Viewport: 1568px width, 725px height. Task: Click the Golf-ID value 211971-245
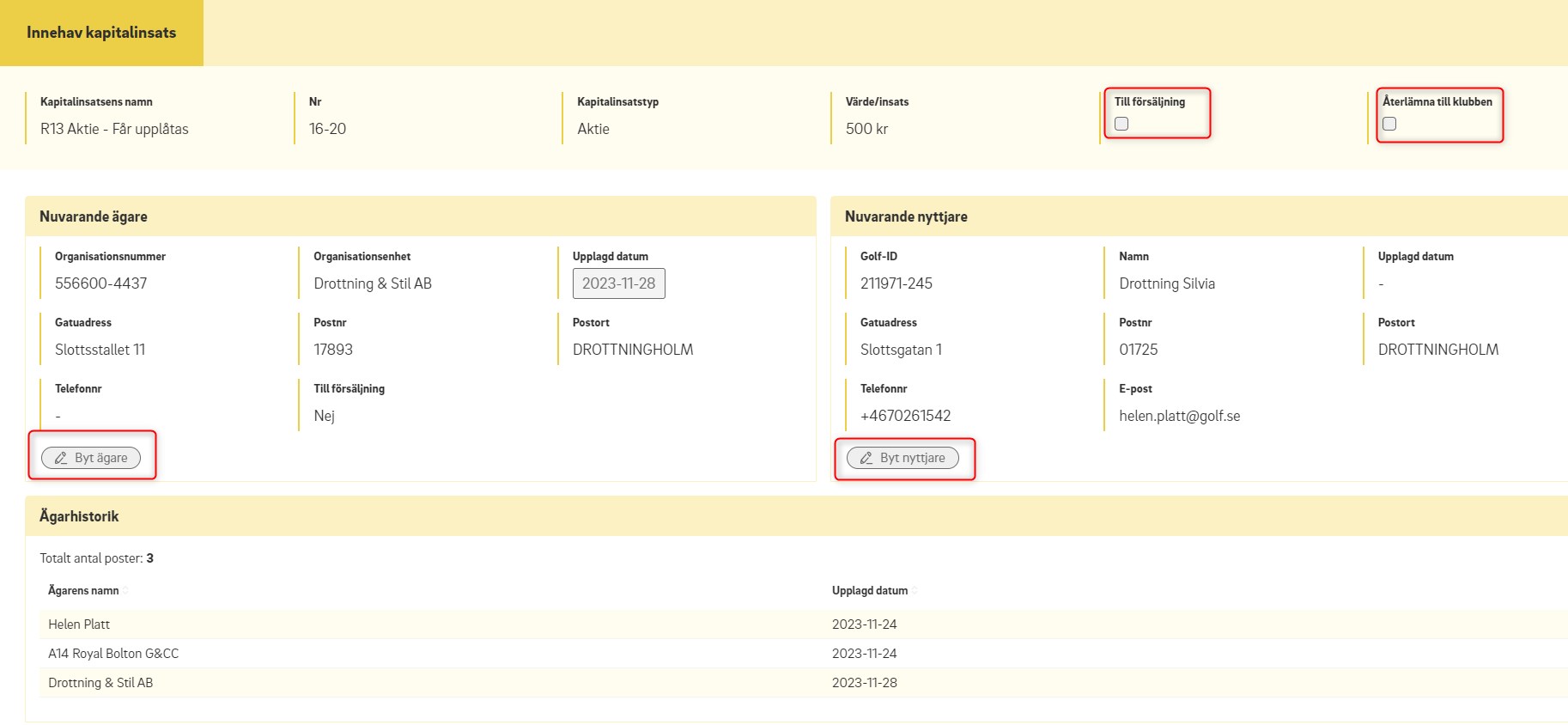tap(896, 283)
